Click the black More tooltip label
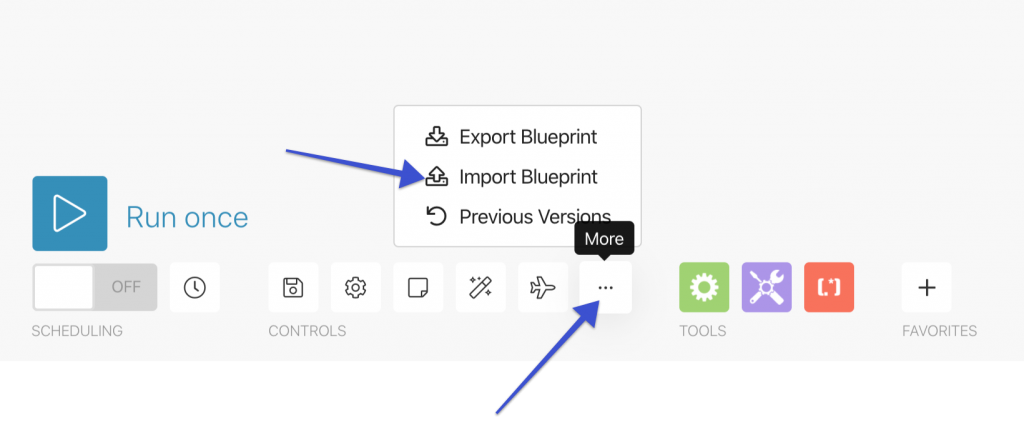 604,238
